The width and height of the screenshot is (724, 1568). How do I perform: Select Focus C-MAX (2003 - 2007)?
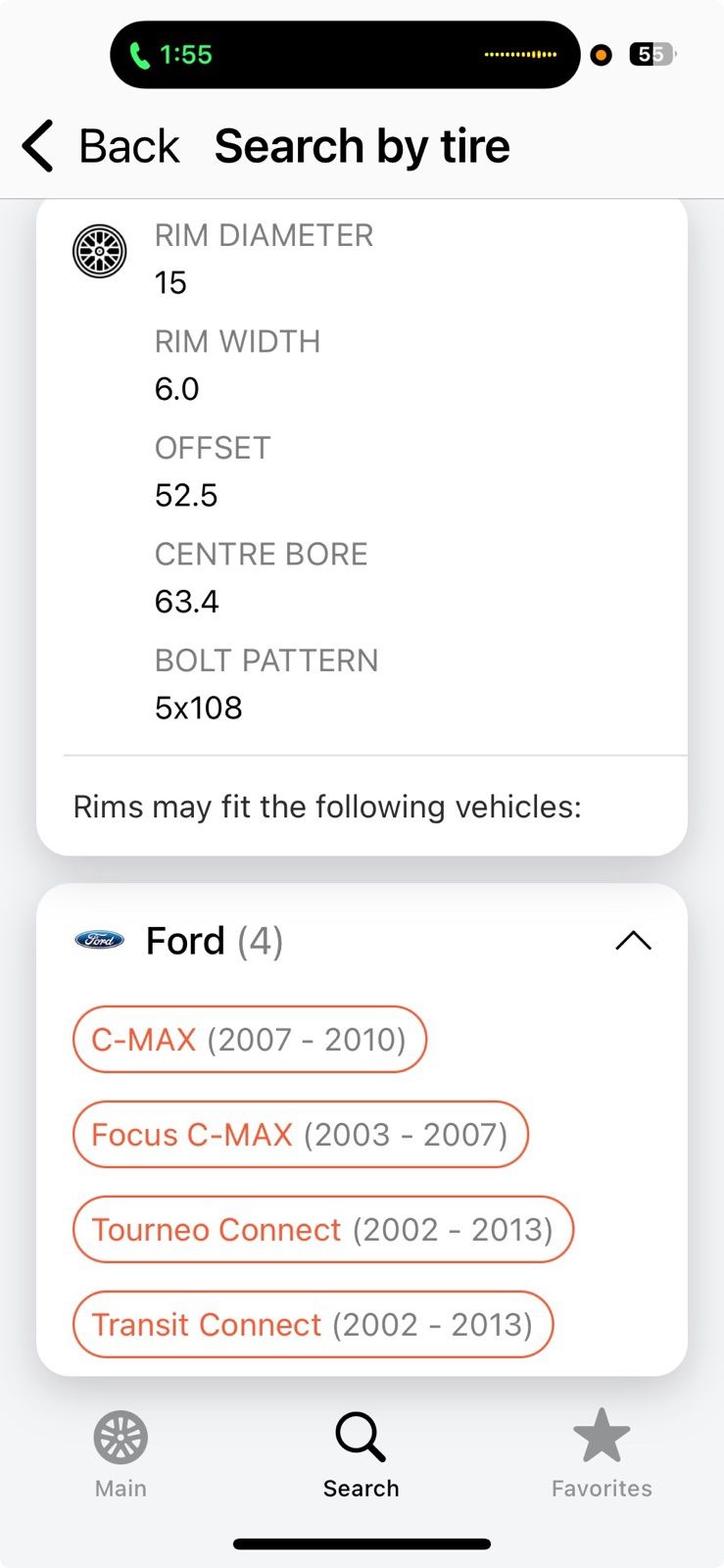301,1134
